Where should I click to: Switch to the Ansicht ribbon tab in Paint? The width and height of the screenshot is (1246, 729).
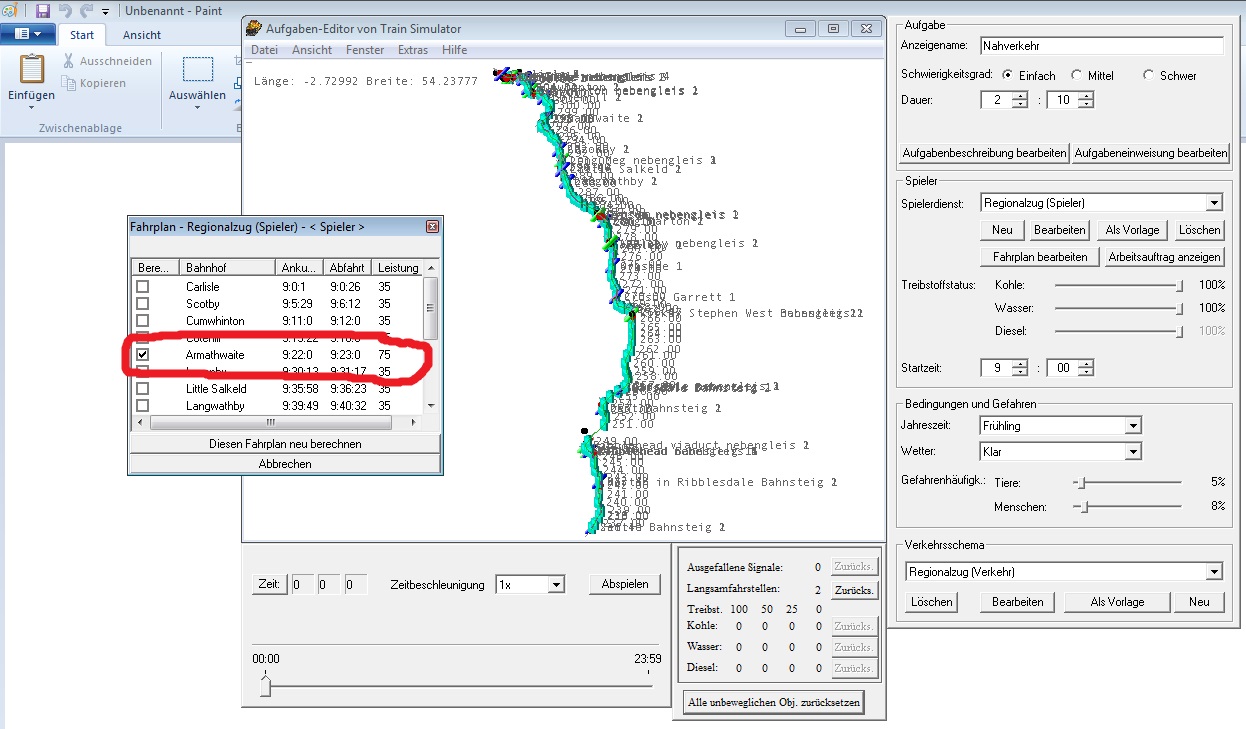pyautogui.click(x=142, y=35)
